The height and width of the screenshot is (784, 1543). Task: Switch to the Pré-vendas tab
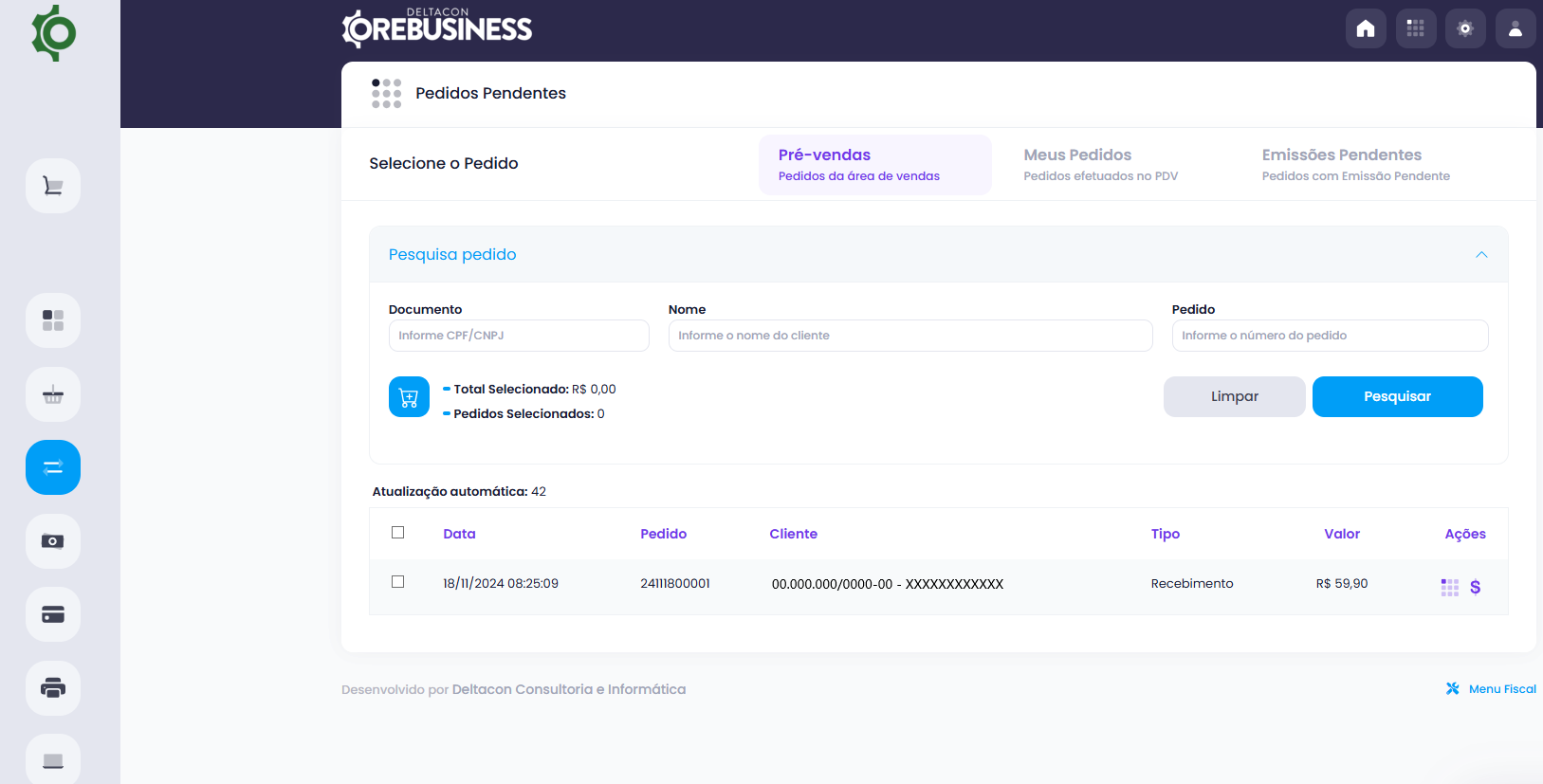coord(875,165)
